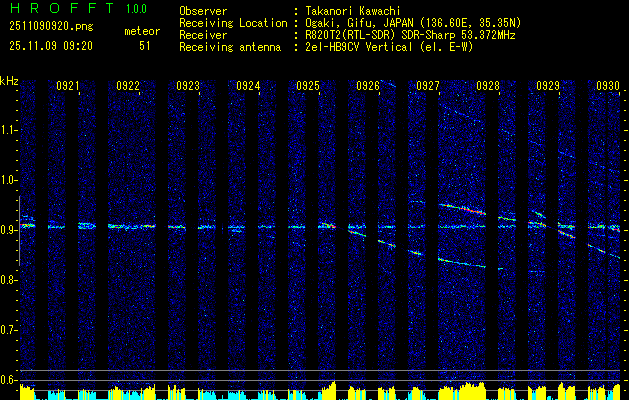Click the 0921 time marker
Image resolution: width=629 pixels, height=400 pixels.
click(x=68, y=86)
